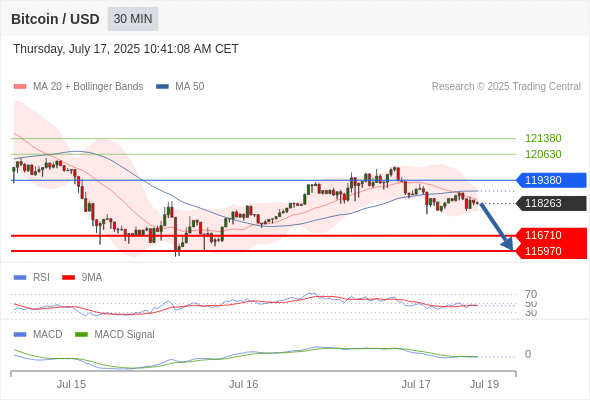Click the MACD legend label
Screen dimensions: 590x400
pyautogui.click(x=48, y=334)
